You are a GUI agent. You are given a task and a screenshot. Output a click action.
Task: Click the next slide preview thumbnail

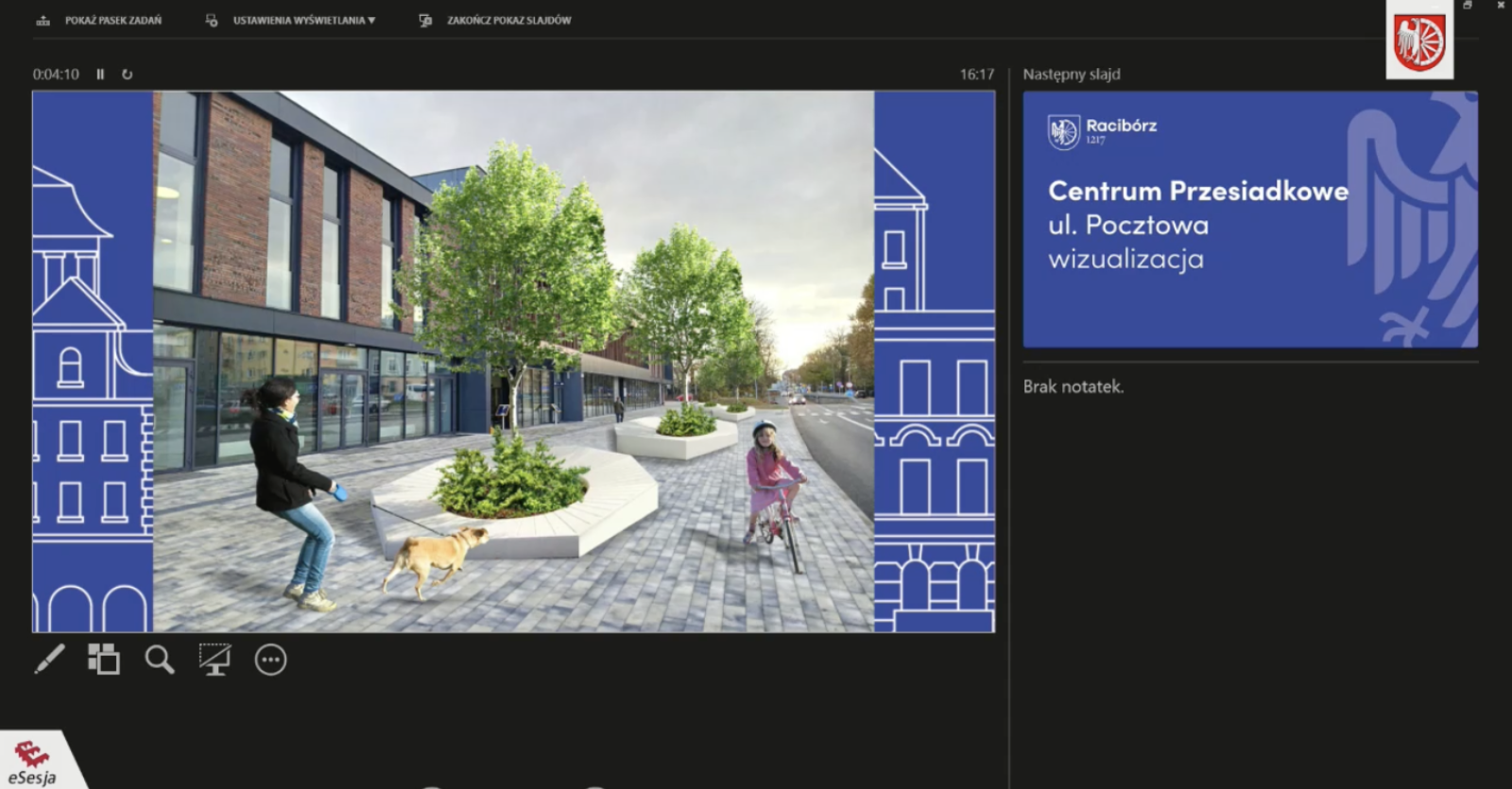(1249, 219)
